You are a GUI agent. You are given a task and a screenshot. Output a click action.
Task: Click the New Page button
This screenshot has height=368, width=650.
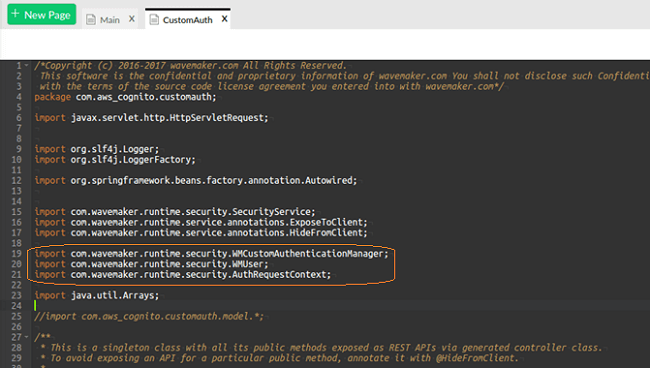click(x=41, y=15)
